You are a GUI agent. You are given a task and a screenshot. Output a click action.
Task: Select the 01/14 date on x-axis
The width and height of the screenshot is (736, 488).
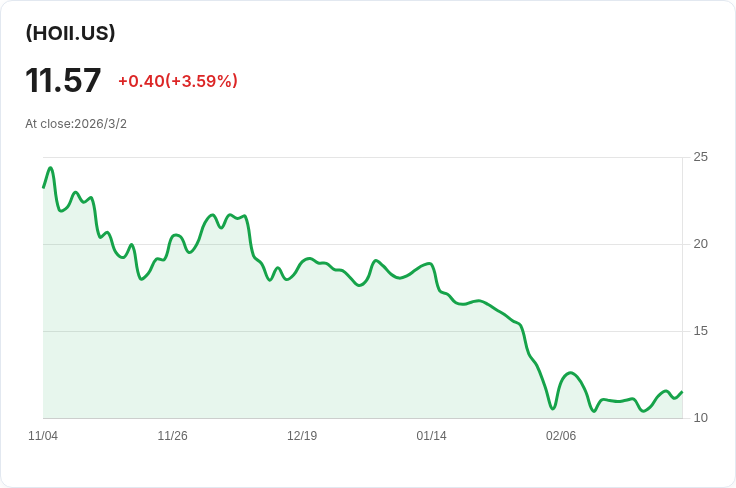pyautogui.click(x=431, y=436)
